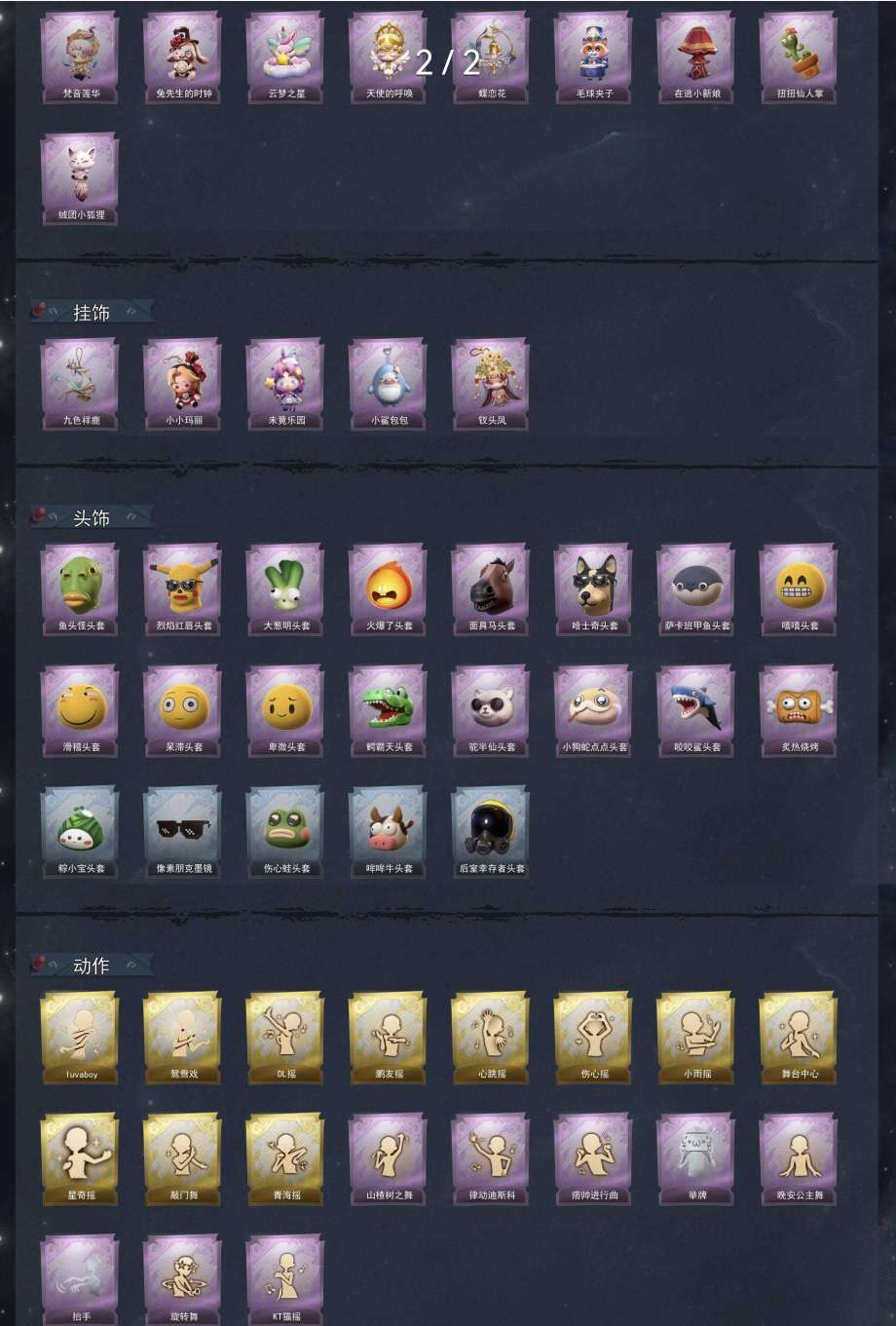
Task: Open the 绒团小狐狸 fox item
Action: [81, 178]
